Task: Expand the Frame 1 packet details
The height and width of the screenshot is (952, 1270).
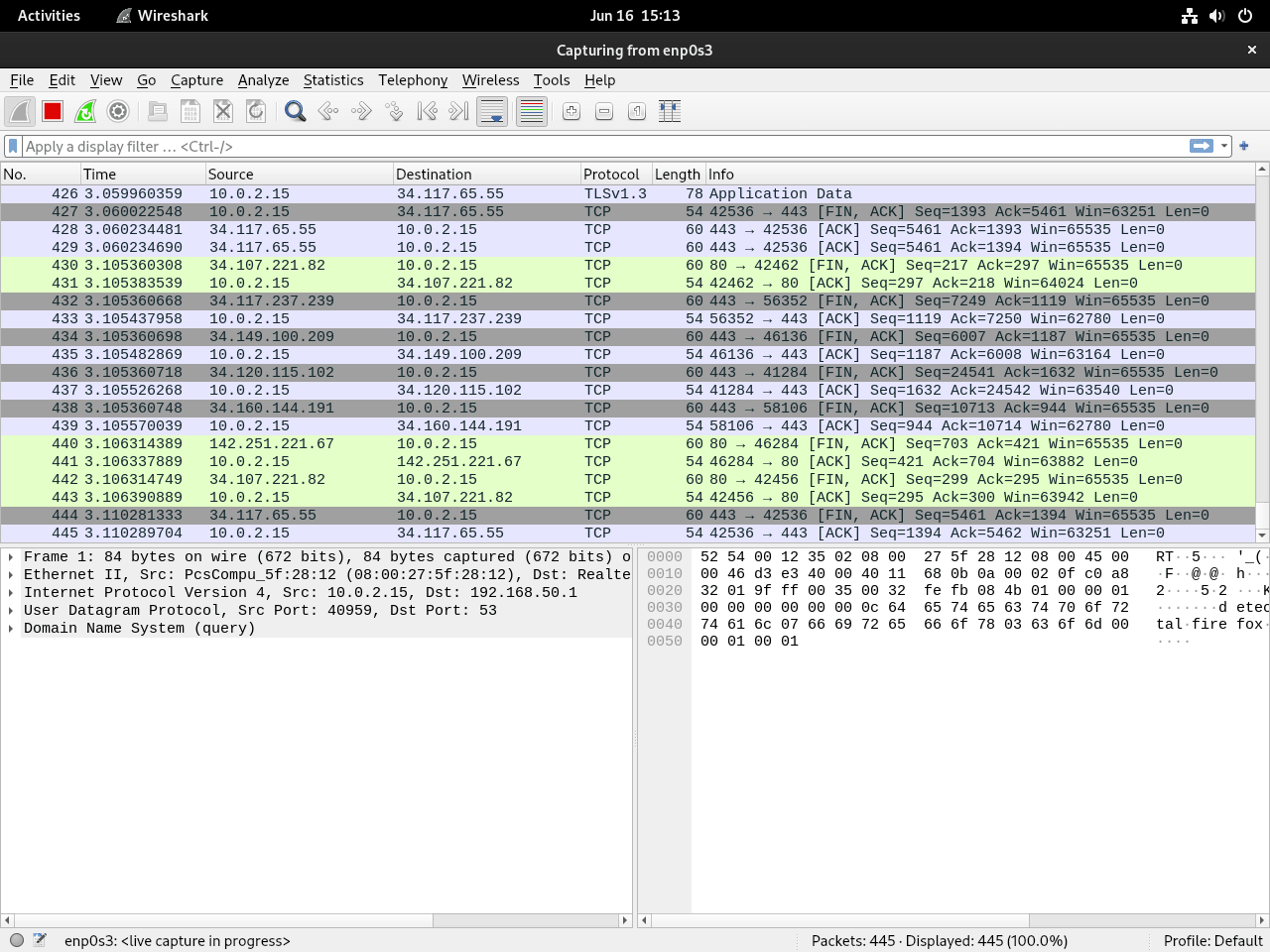Action: [10, 556]
